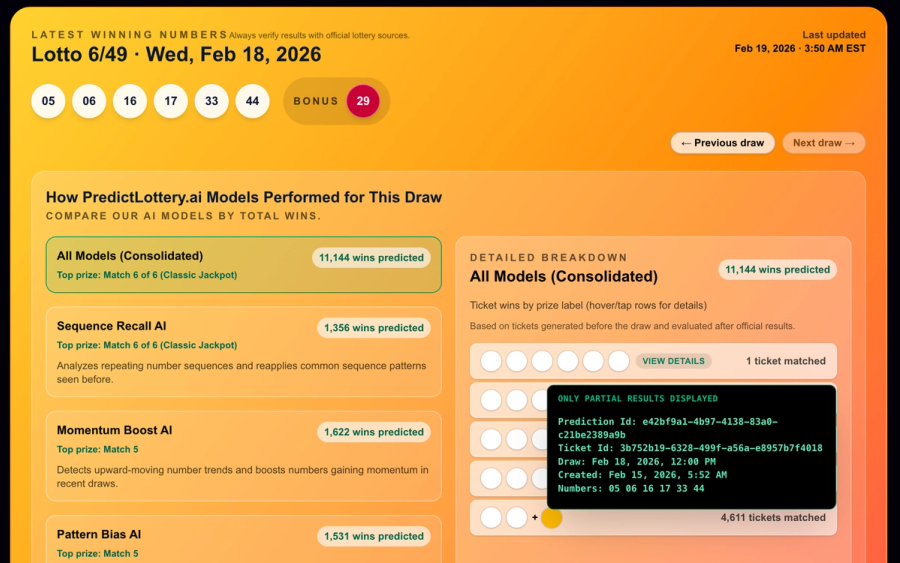Click "ONLY PARTIAL RESULTS DISPLAYED" tooltip header
The image size is (900, 563).
coord(638,398)
